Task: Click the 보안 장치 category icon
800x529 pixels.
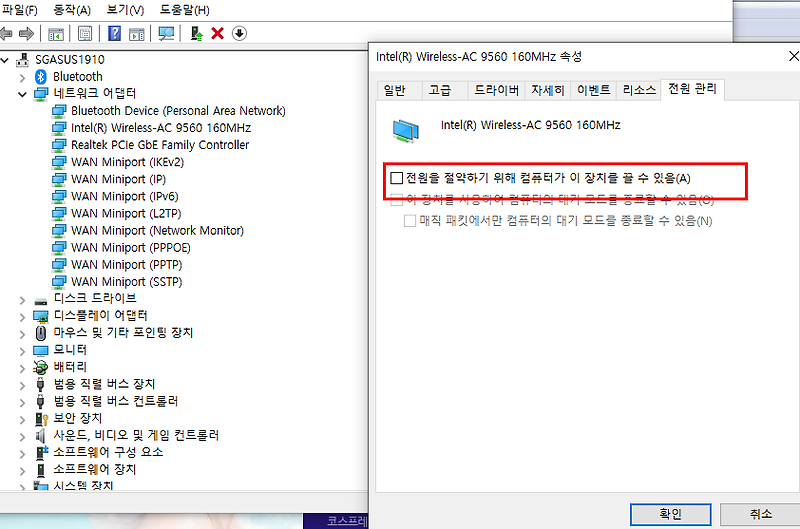Action: pos(41,419)
